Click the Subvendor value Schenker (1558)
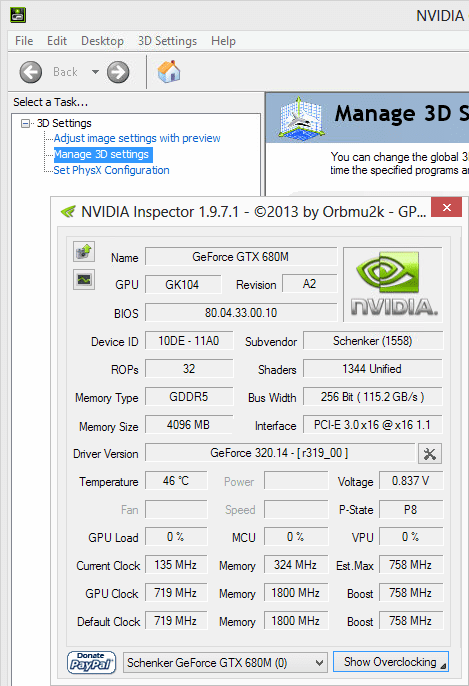 (x=373, y=341)
